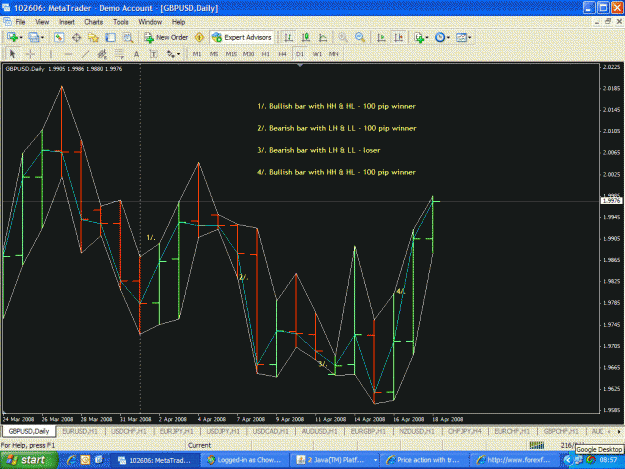Click the Templates icon
Viewport: 625px width, 469px height.
pos(461,37)
